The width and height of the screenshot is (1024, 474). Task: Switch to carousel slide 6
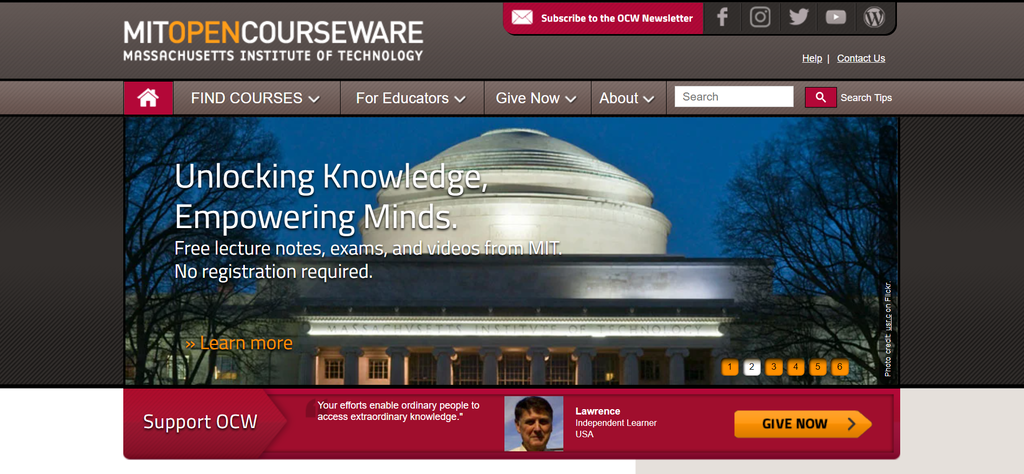click(840, 367)
